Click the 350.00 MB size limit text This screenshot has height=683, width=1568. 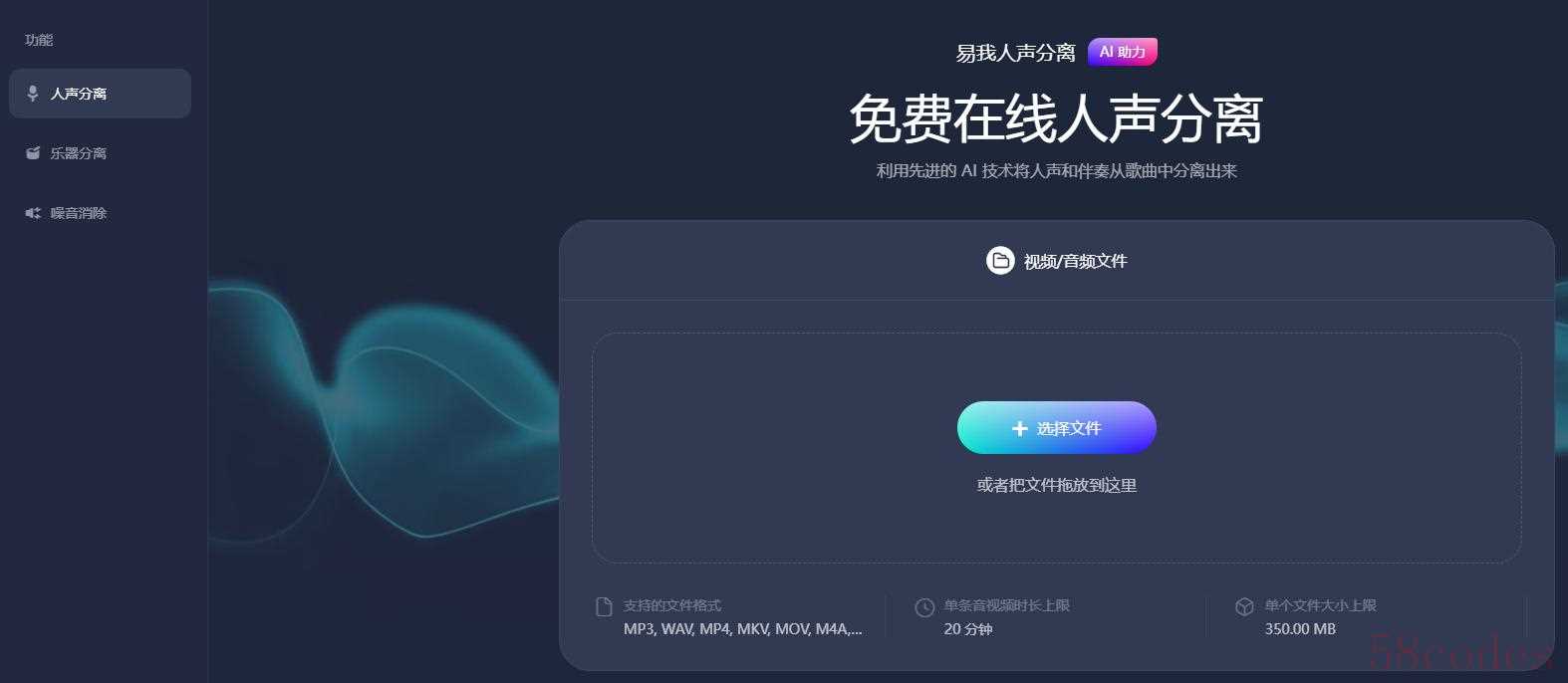1300,629
